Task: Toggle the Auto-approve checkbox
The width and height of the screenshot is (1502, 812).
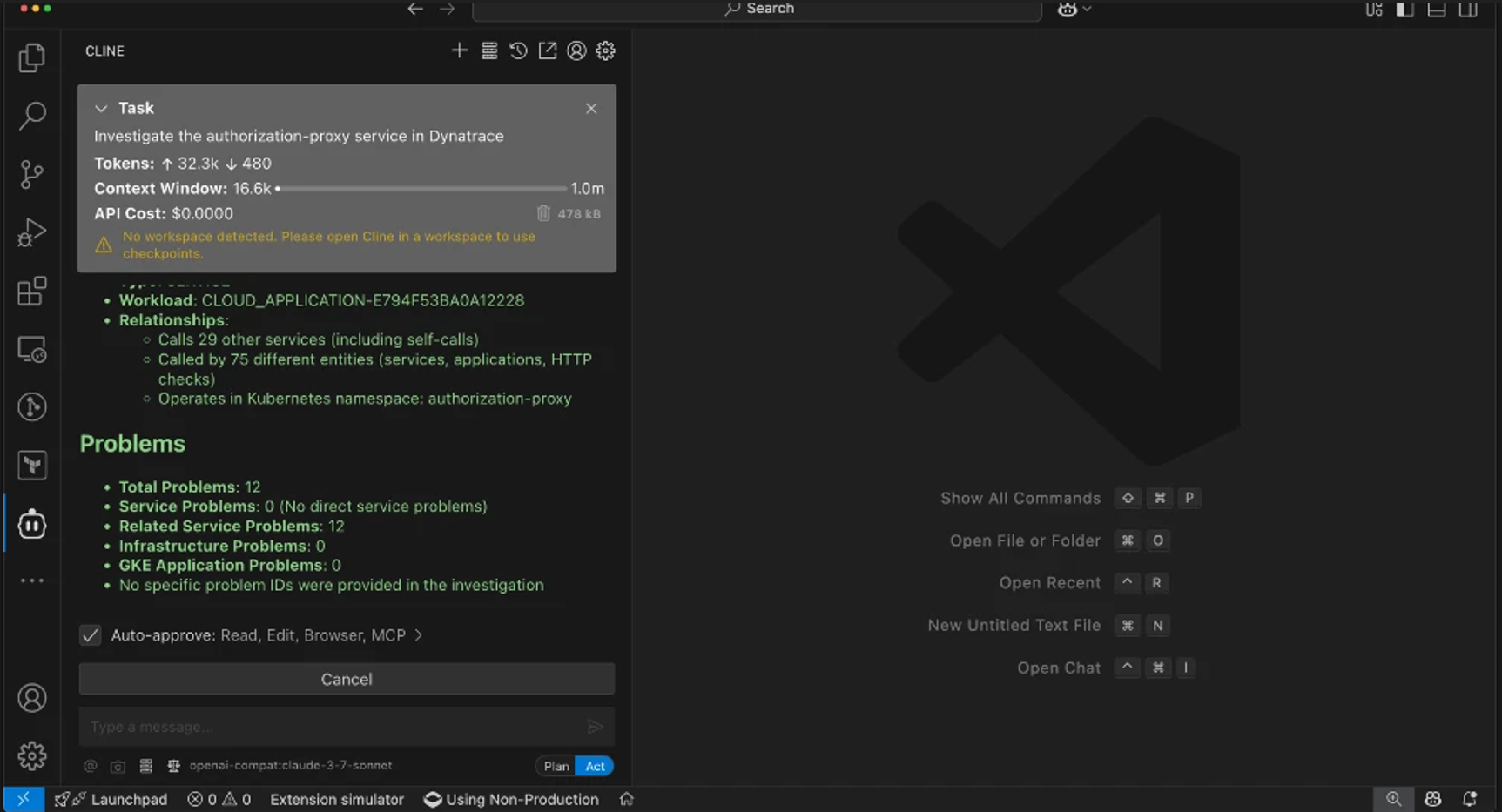Action: click(x=91, y=635)
